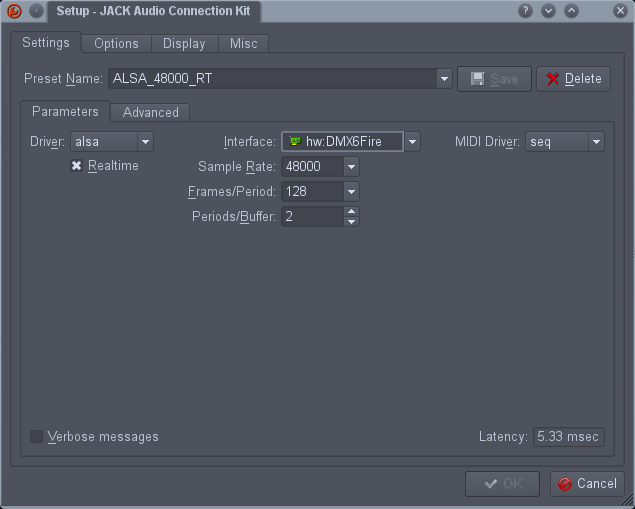Click the Latency value 5.33 msec
The width and height of the screenshot is (635, 509).
pos(569,437)
